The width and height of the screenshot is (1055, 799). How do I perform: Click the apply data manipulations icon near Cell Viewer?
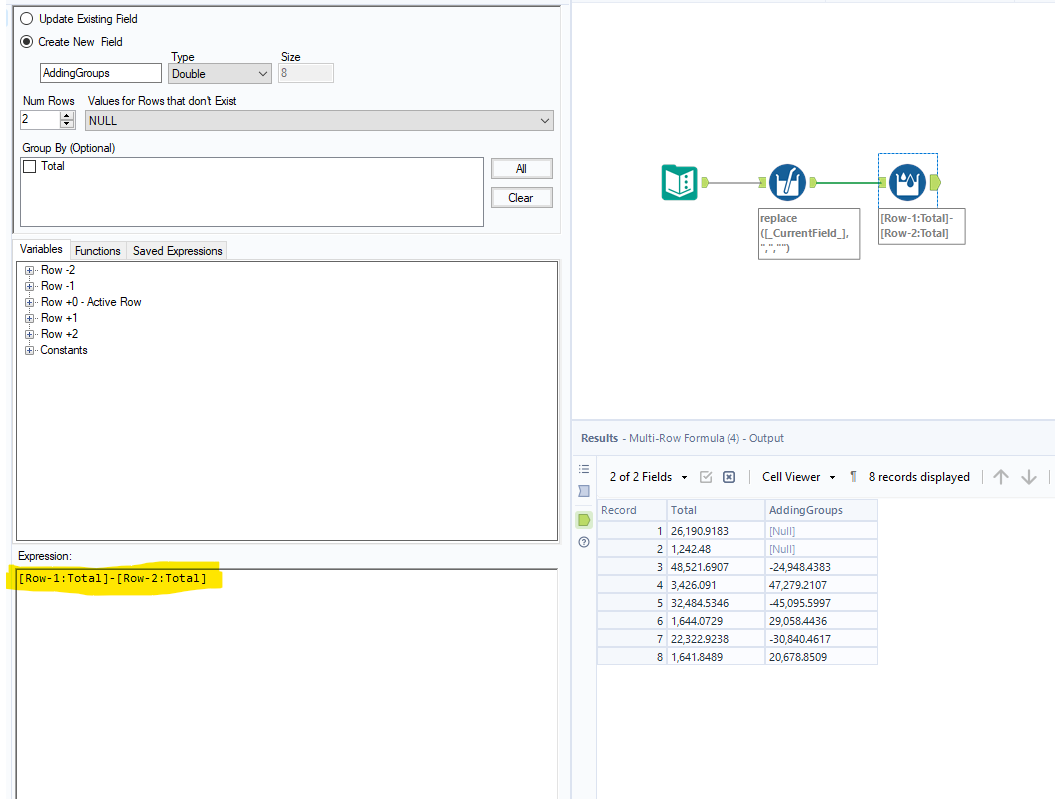708,477
